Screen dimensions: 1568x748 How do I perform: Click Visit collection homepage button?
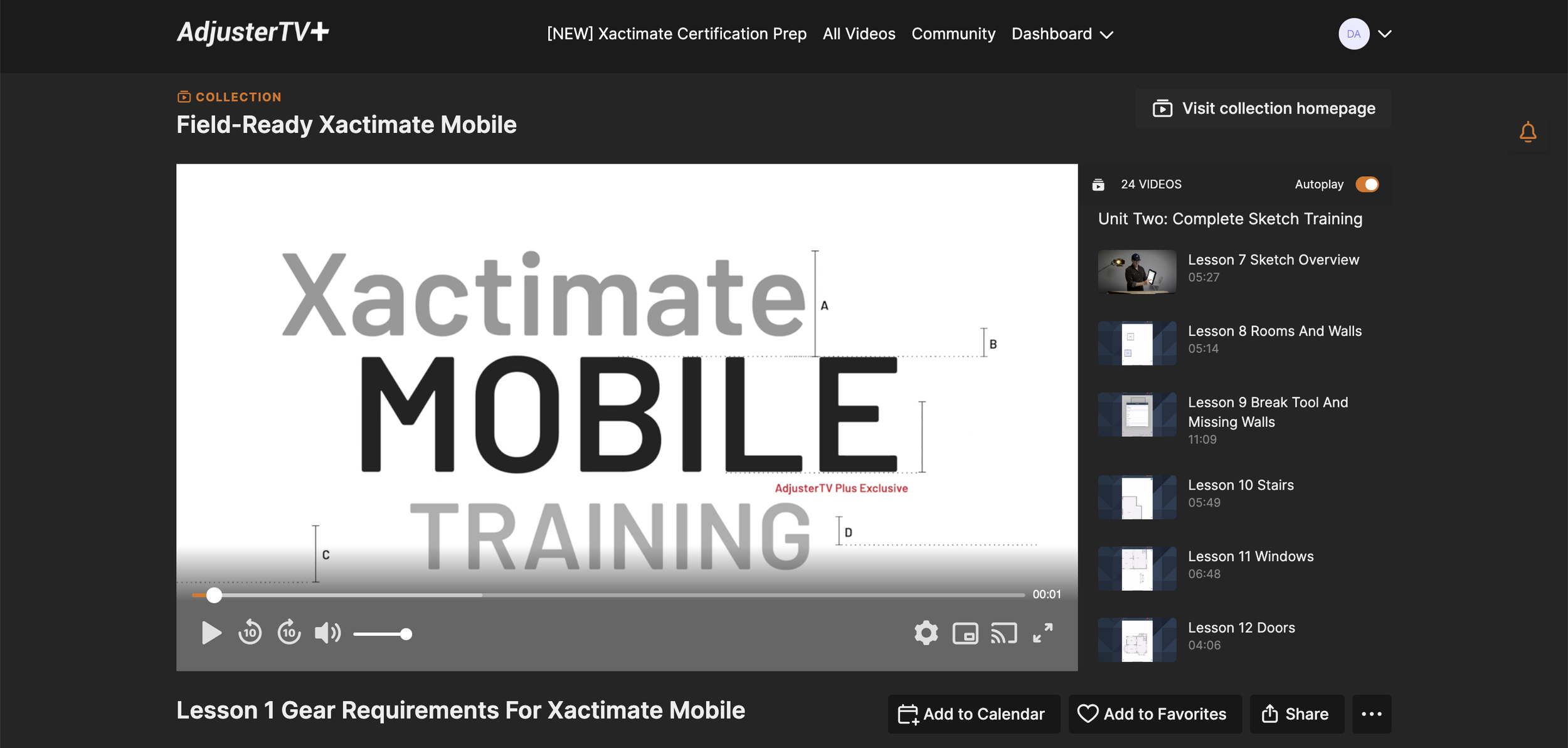click(x=1263, y=108)
